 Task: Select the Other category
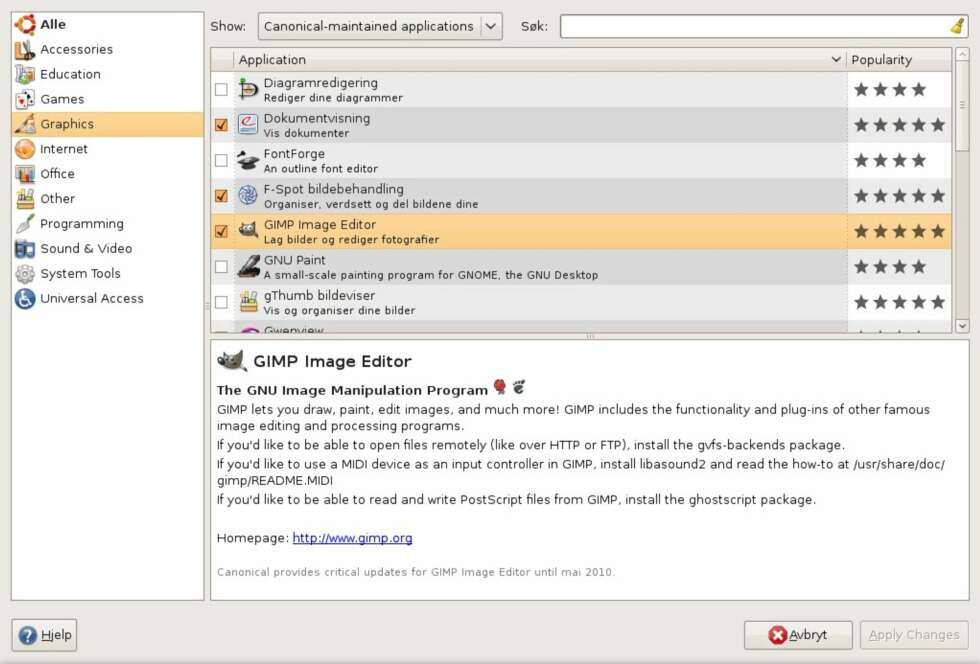point(108,199)
